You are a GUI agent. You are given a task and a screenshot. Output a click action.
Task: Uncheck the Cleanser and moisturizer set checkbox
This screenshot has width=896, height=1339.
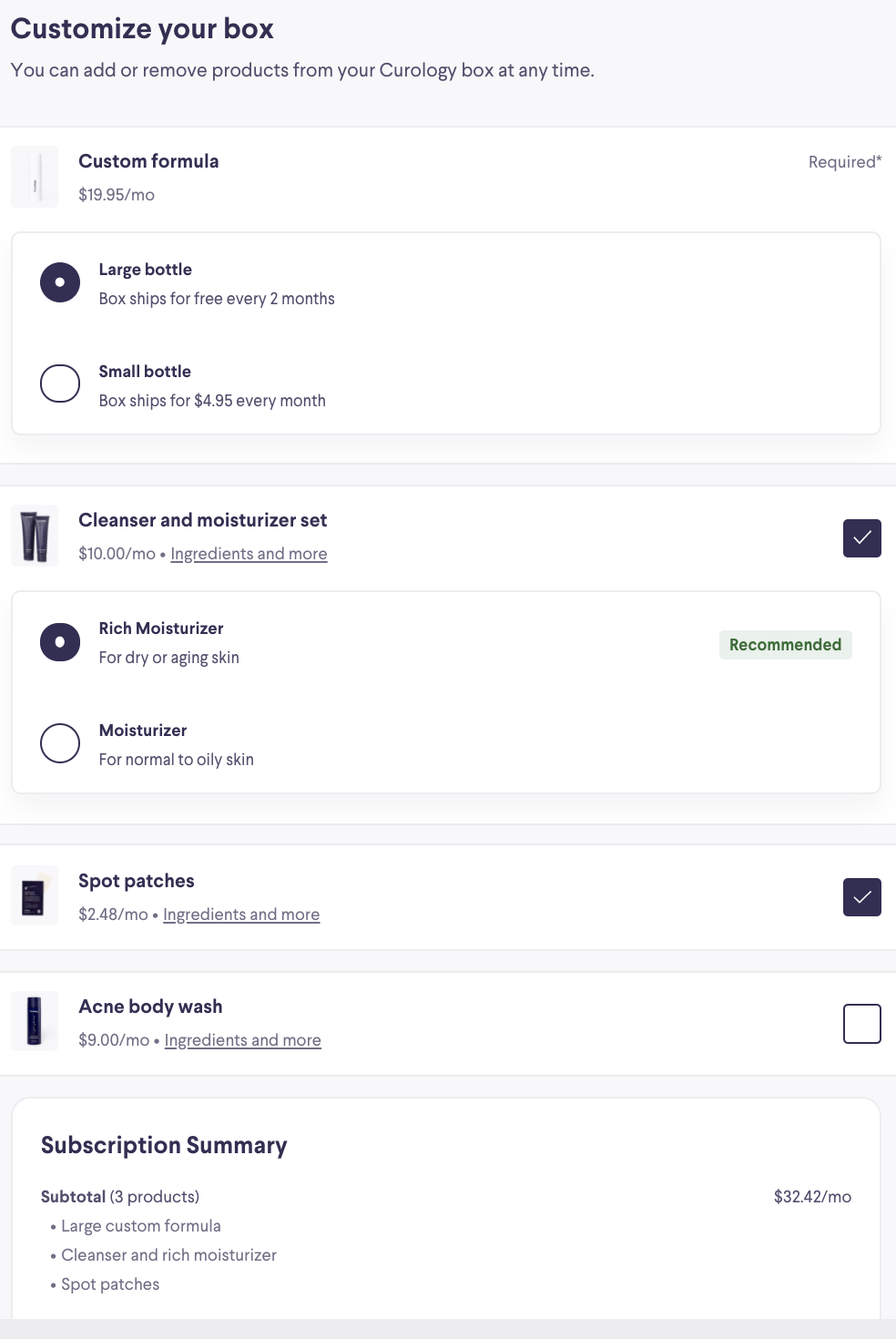(862, 538)
